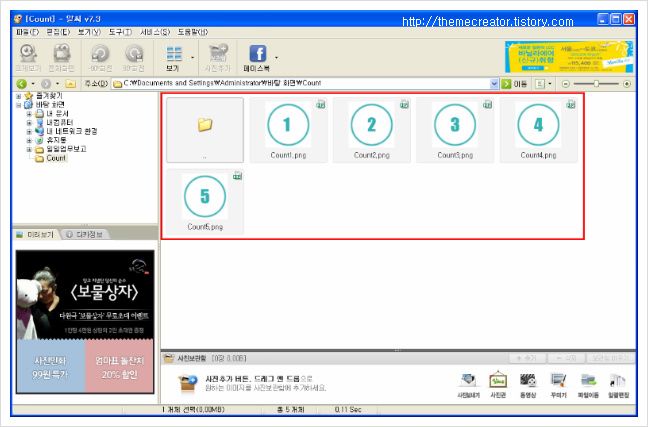Click the 꾸미기 decorate icon
The width and height of the screenshot is (648, 427).
(x=558, y=385)
